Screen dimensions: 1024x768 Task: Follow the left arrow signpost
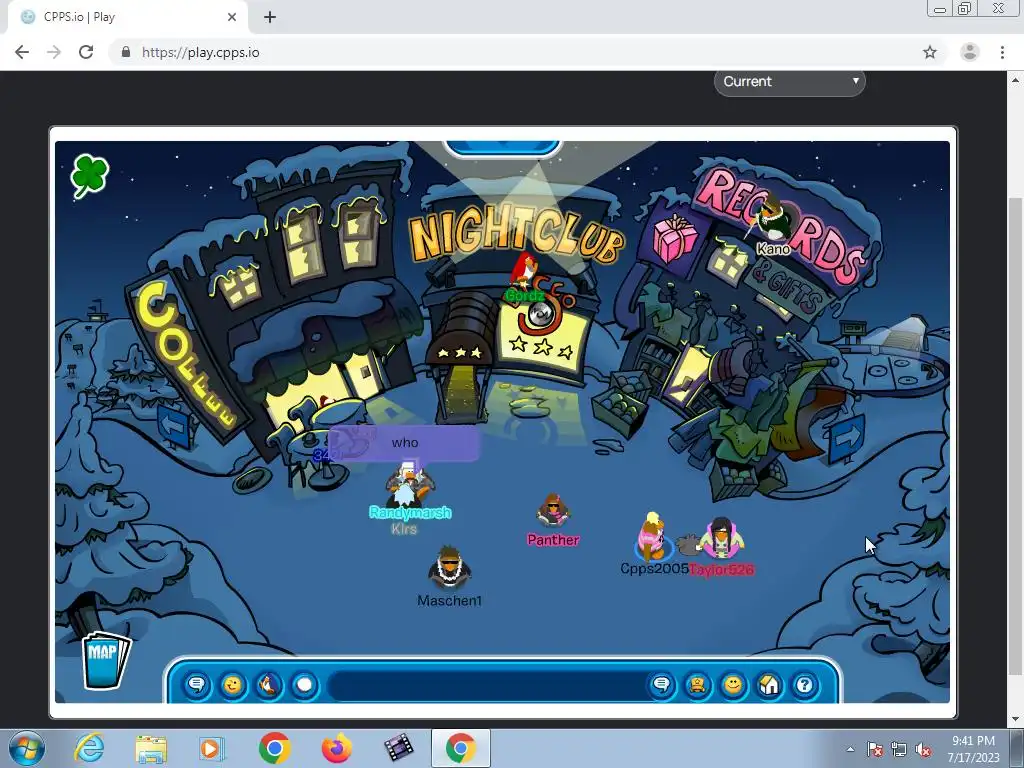[173, 426]
